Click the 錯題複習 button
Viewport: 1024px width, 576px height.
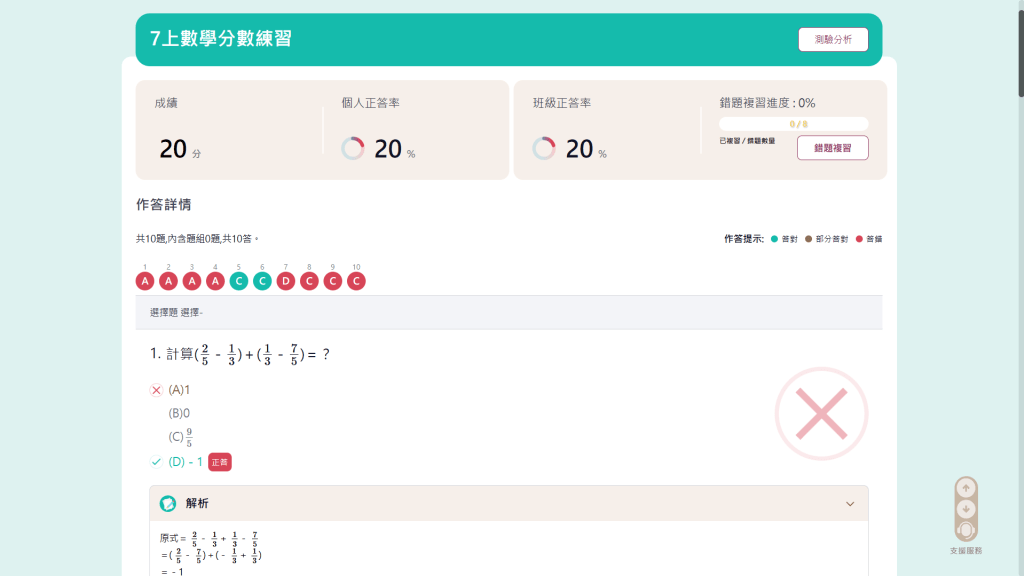[832, 148]
